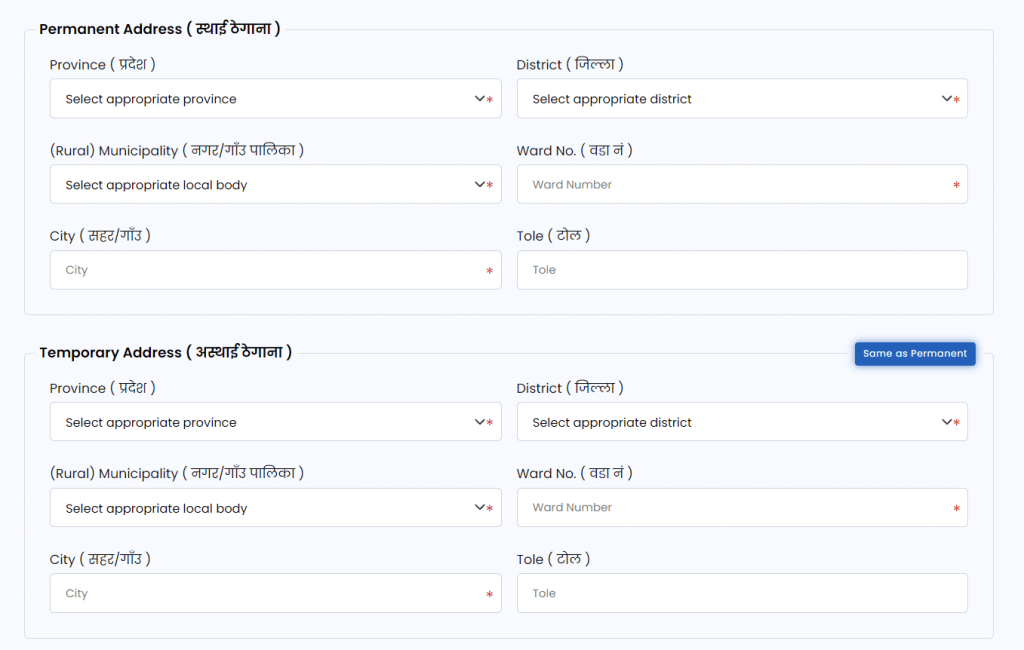1024x650 pixels.
Task: Click chevron arrow in Permanent Province select
Action: (480, 99)
